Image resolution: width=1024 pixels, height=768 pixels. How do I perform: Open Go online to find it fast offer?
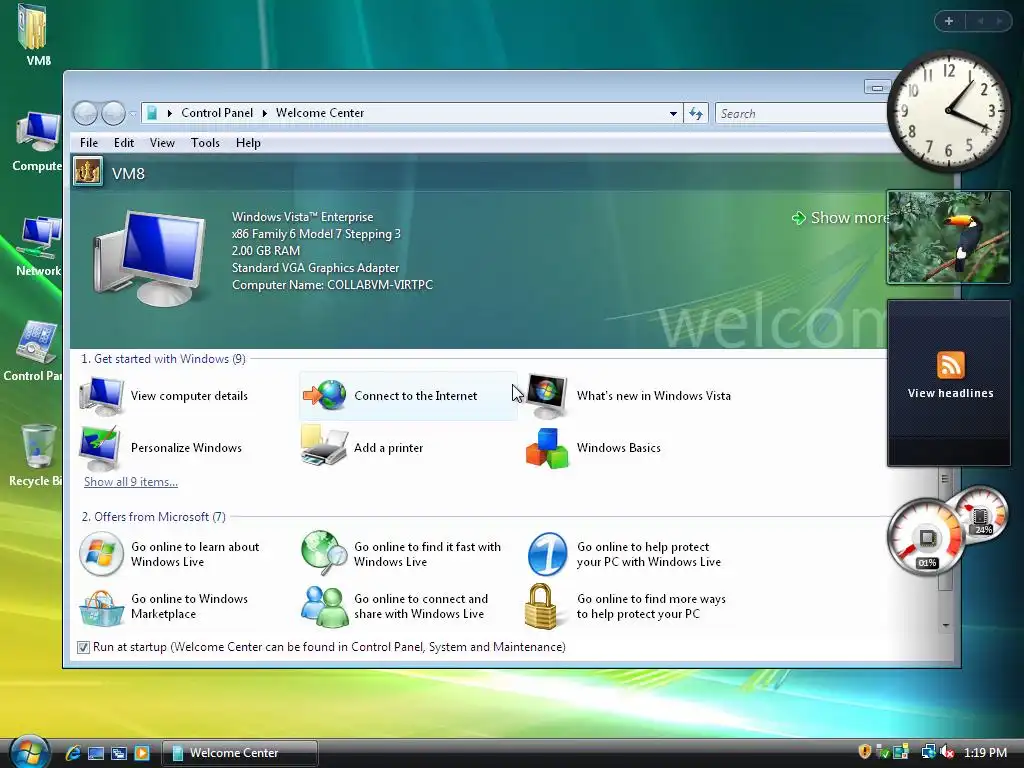pos(401,554)
